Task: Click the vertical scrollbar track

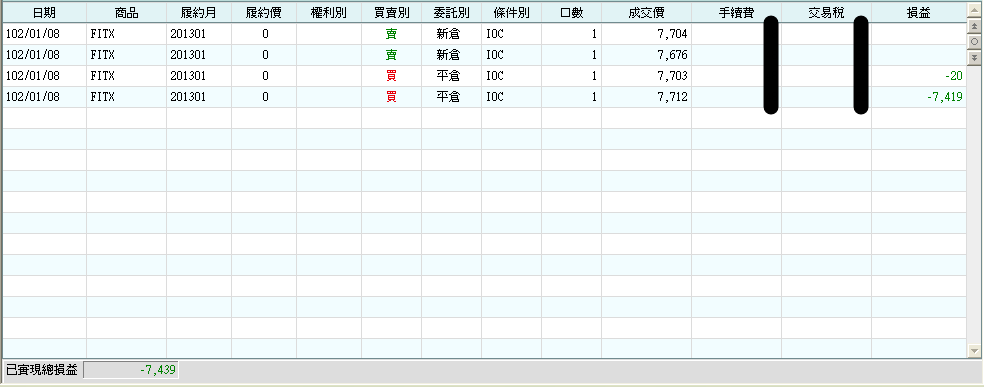Action: pos(974,204)
